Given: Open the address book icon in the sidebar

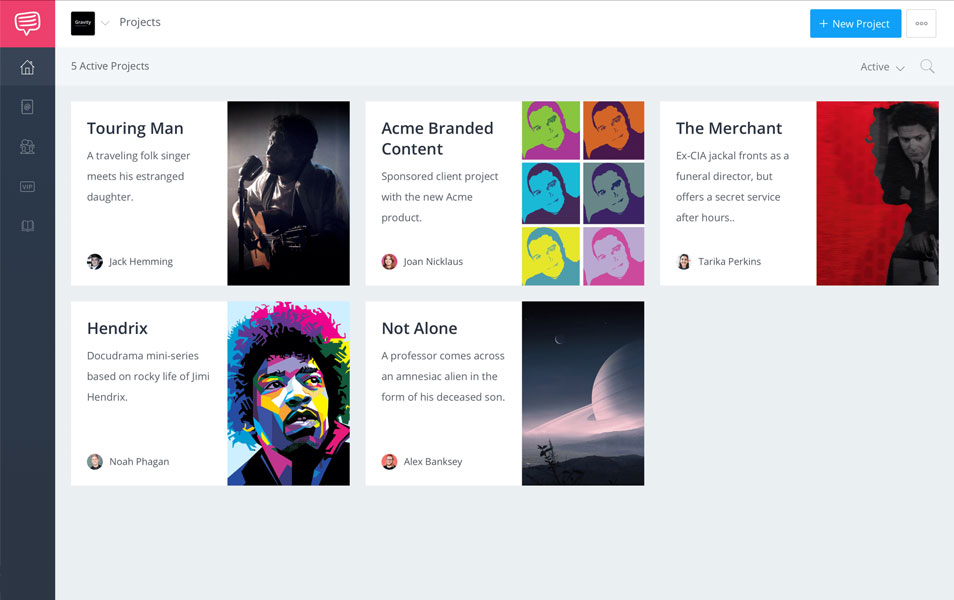Looking at the screenshot, I should [x=27, y=107].
